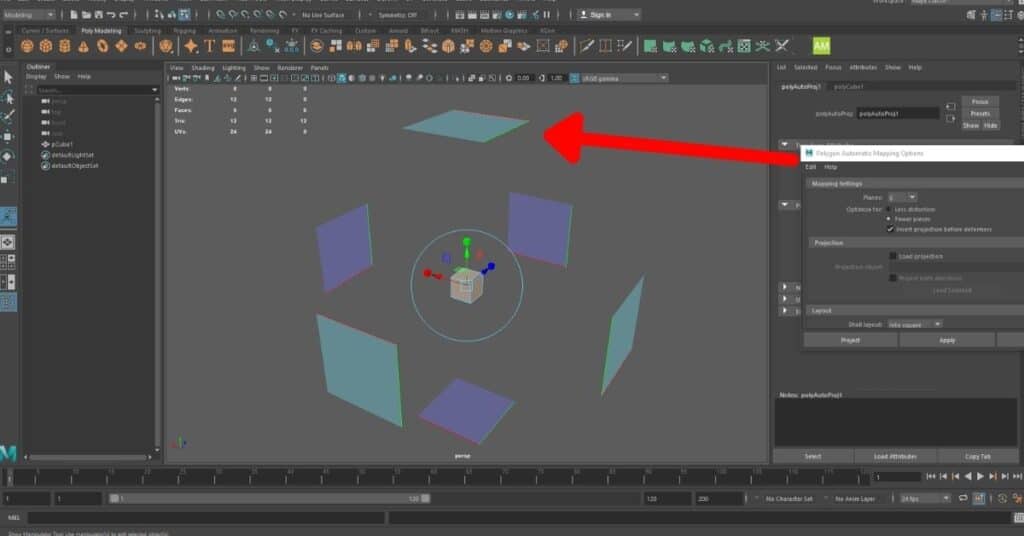Click the Maya logo icon at bottom left
The image size is (1024, 536).
pos(8,453)
